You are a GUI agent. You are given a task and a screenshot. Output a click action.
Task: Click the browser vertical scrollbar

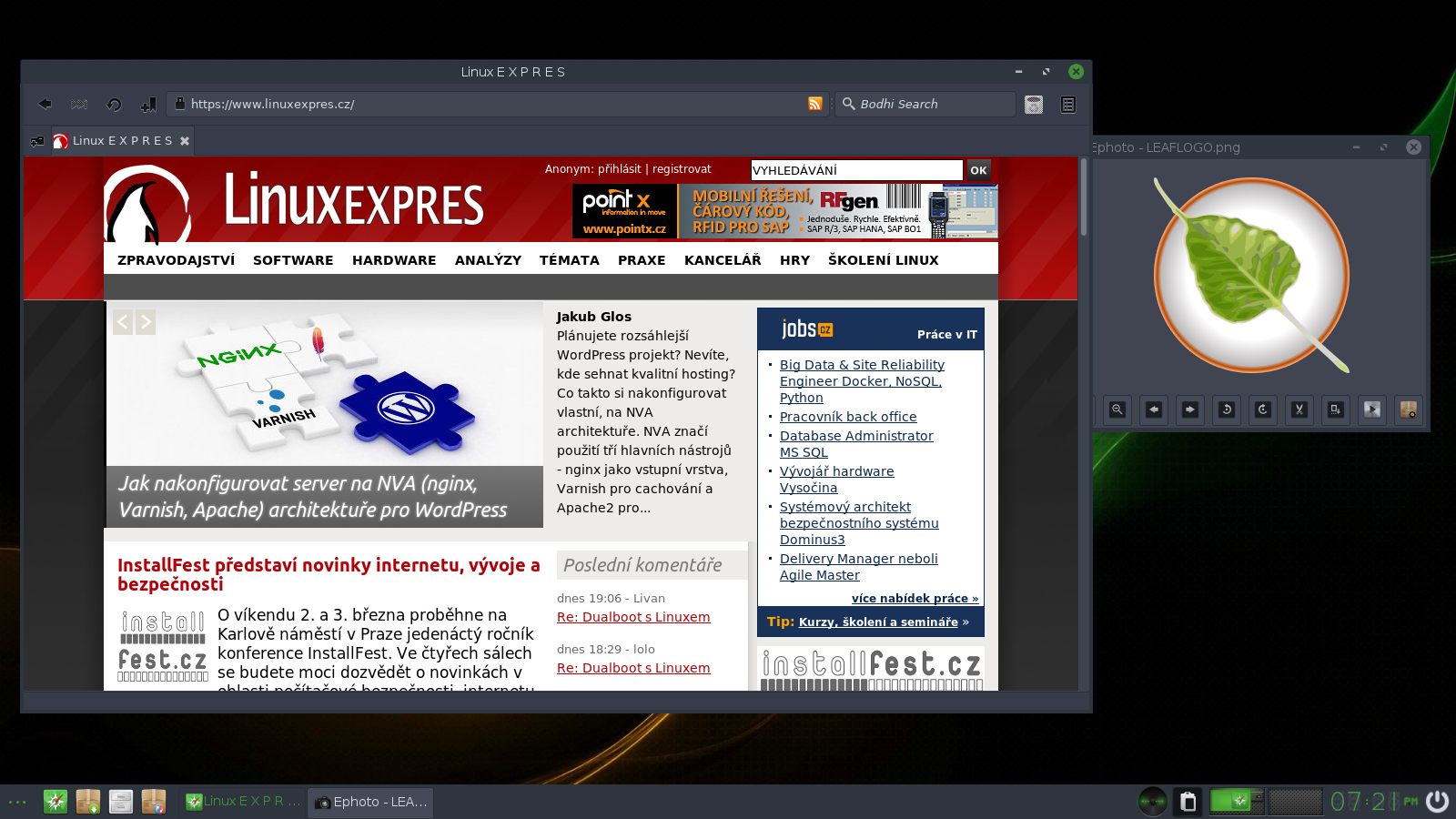tap(1083, 197)
